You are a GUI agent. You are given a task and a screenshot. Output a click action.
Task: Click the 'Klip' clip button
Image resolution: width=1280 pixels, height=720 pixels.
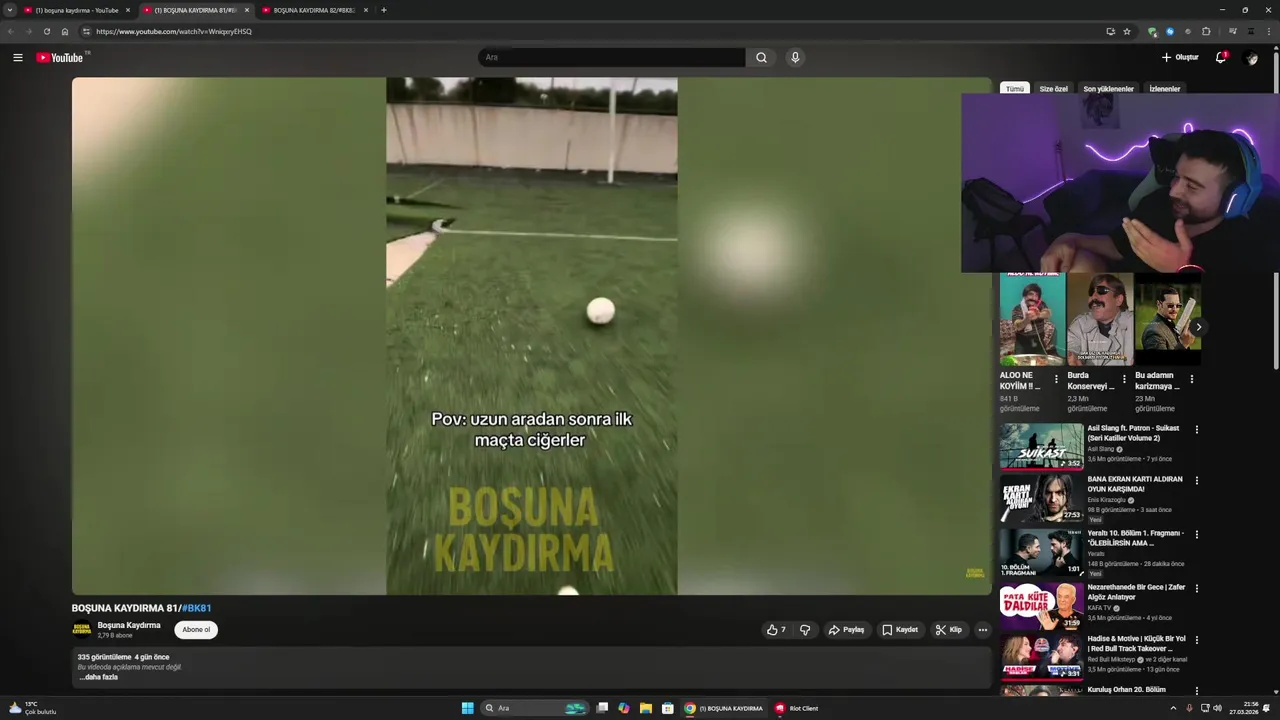click(x=949, y=630)
